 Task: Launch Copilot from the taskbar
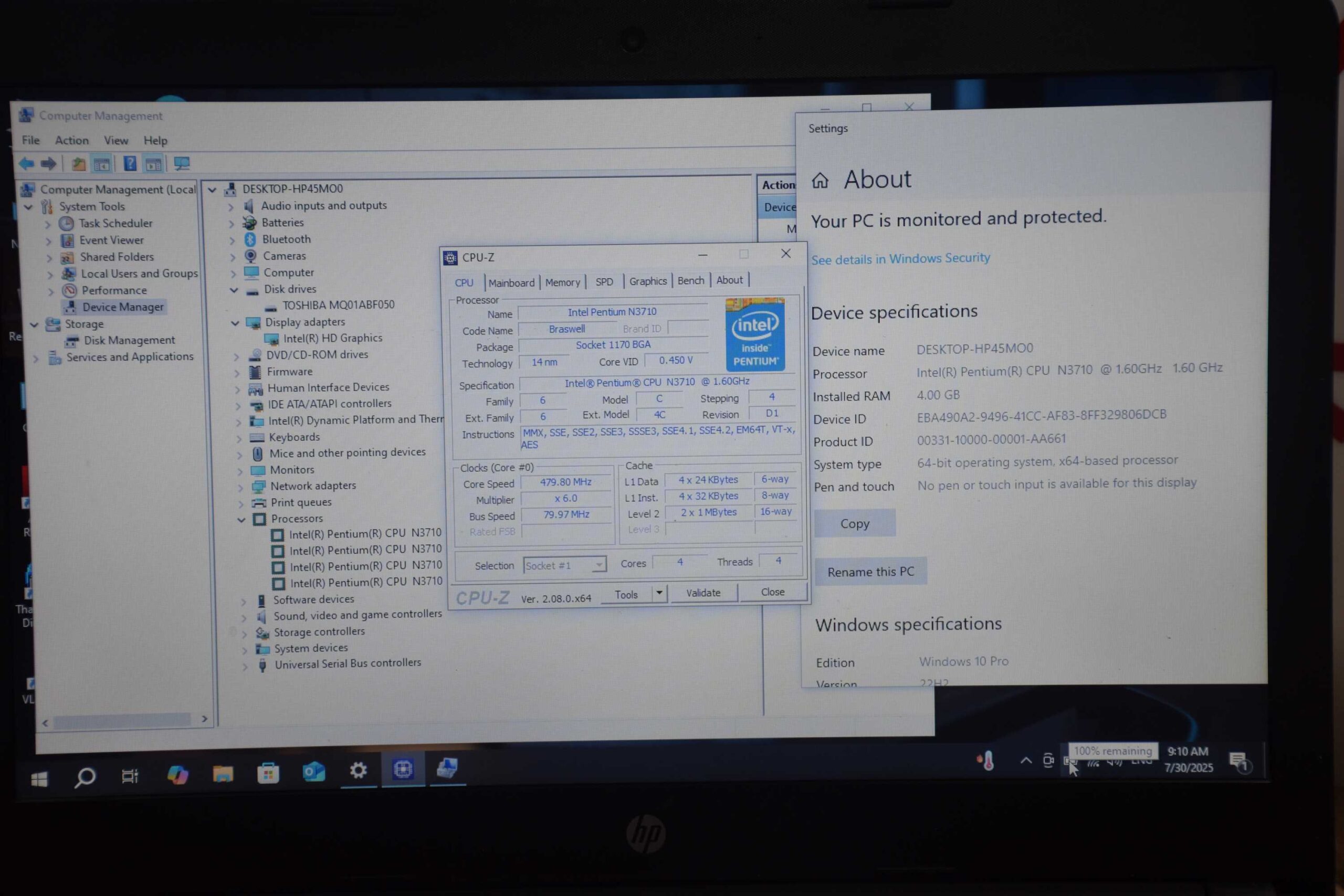[x=177, y=775]
